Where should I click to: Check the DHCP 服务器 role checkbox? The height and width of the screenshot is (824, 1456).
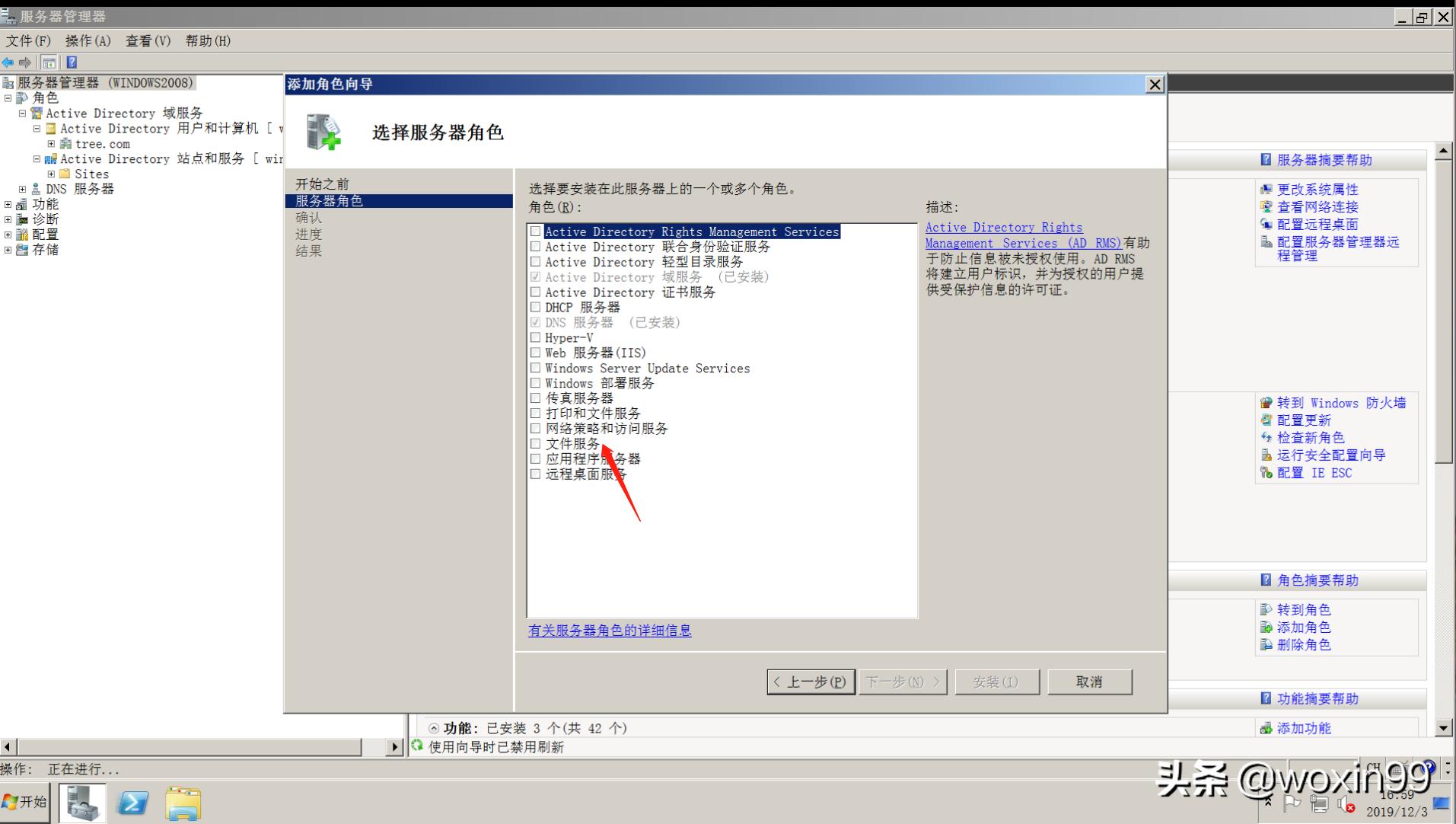(536, 307)
